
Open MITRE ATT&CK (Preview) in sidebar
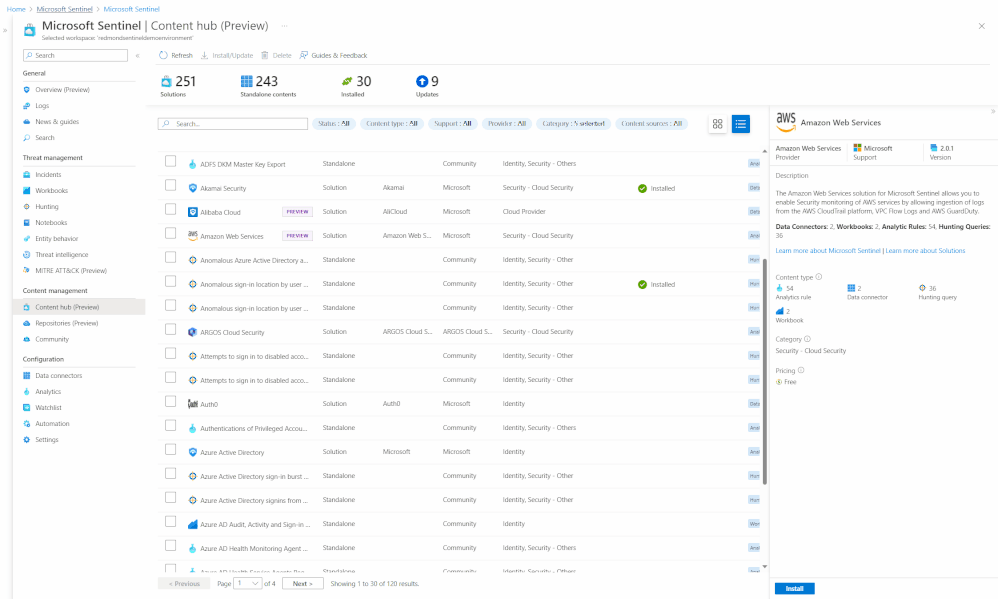click(71, 271)
